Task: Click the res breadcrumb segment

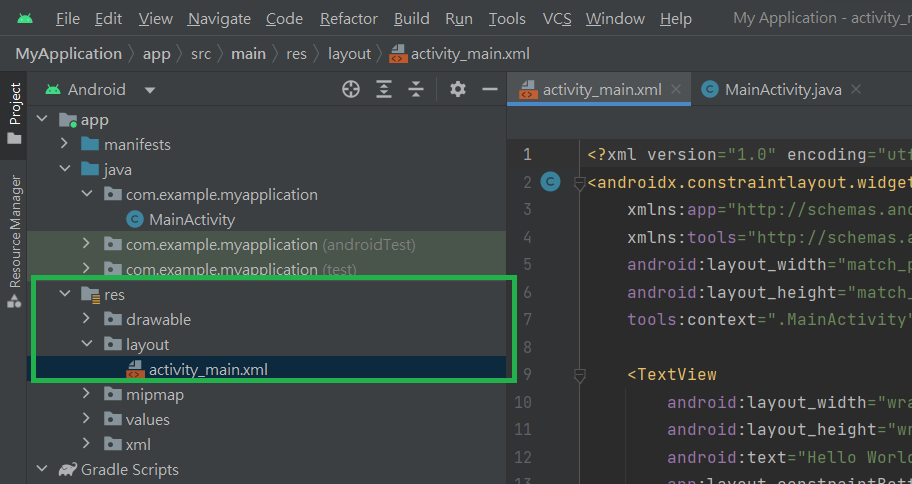Action: 296,54
